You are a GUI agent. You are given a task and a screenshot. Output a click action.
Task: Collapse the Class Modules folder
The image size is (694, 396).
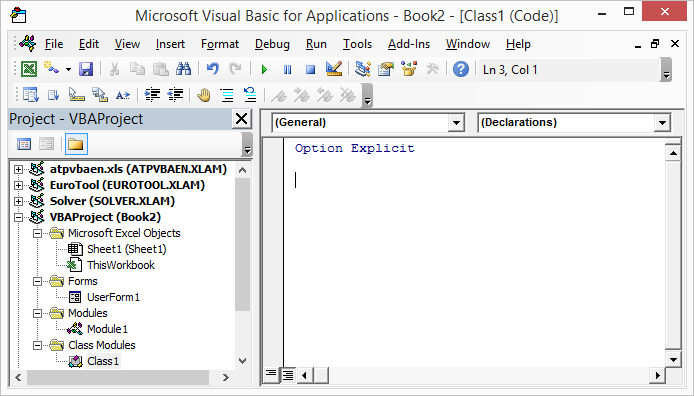pyautogui.click(x=38, y=345)
